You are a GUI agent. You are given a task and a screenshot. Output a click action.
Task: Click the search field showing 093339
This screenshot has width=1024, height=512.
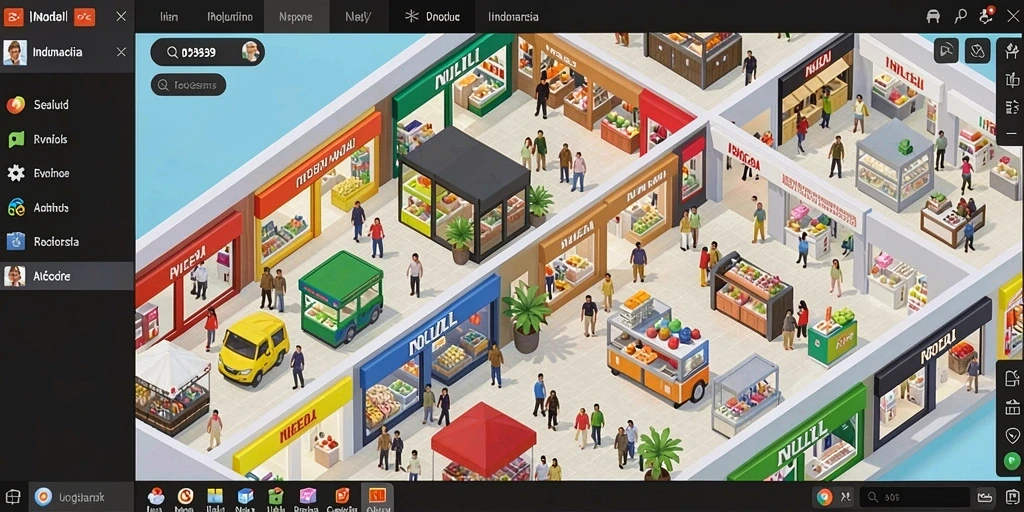pyautogui.click(x=208, y=52)
